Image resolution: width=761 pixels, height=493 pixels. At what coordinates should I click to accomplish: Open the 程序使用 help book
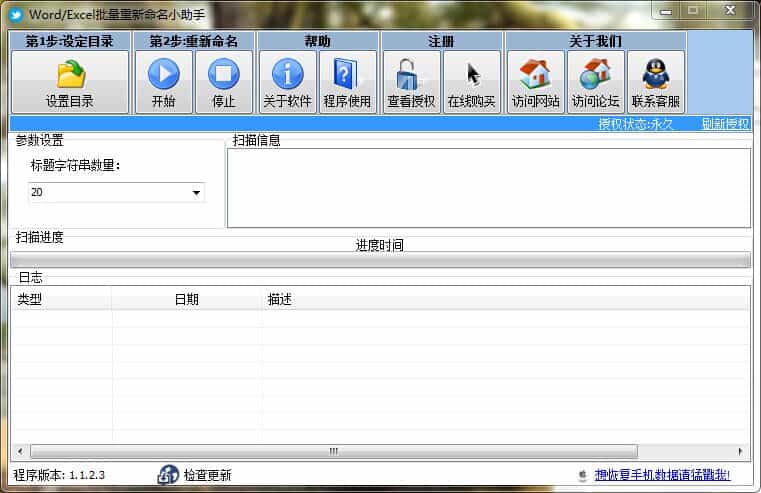347,82
